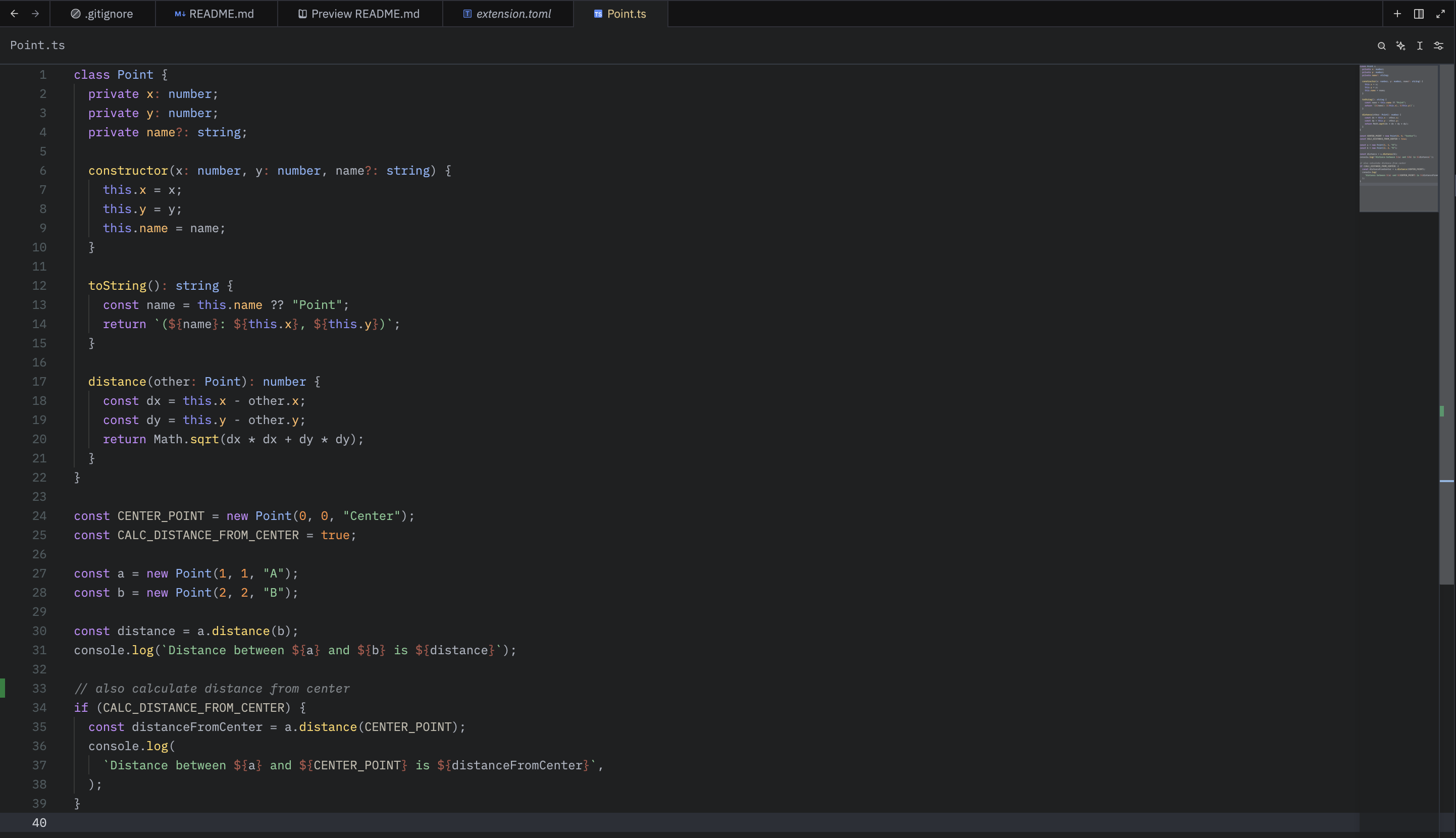Click the '"Center"' string literal

click(x=372, y=516)
